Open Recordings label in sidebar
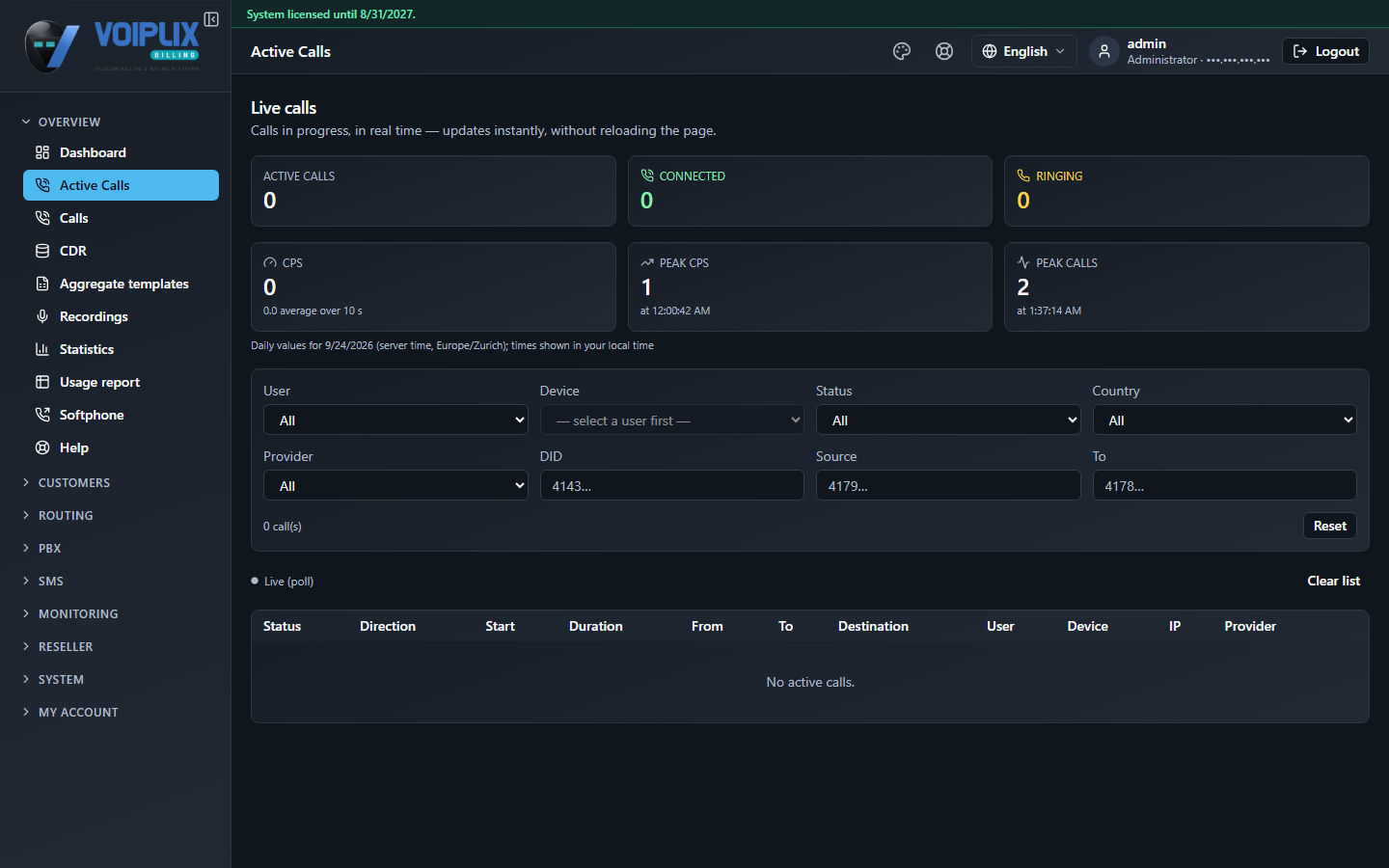The width and height of the screenshot is (1389, 868). [94, 316]
